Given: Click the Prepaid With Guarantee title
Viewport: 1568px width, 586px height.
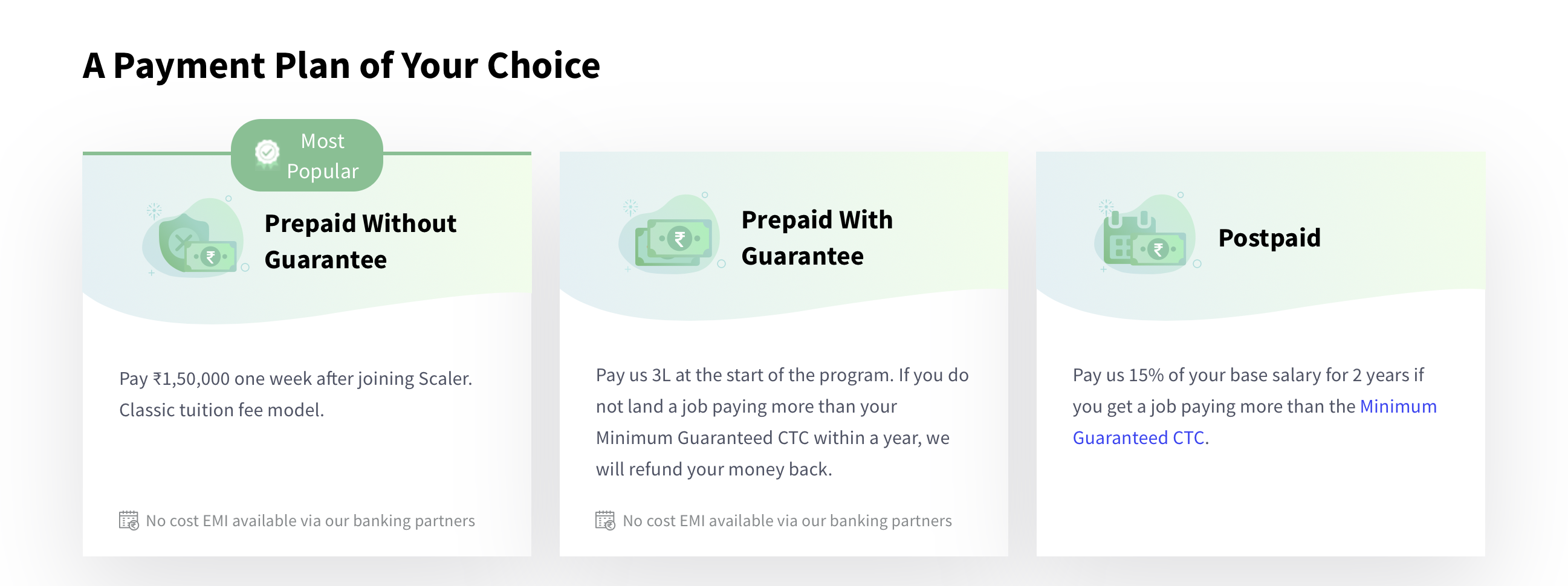Looking at the screenshot, I should tap(817, 238).
